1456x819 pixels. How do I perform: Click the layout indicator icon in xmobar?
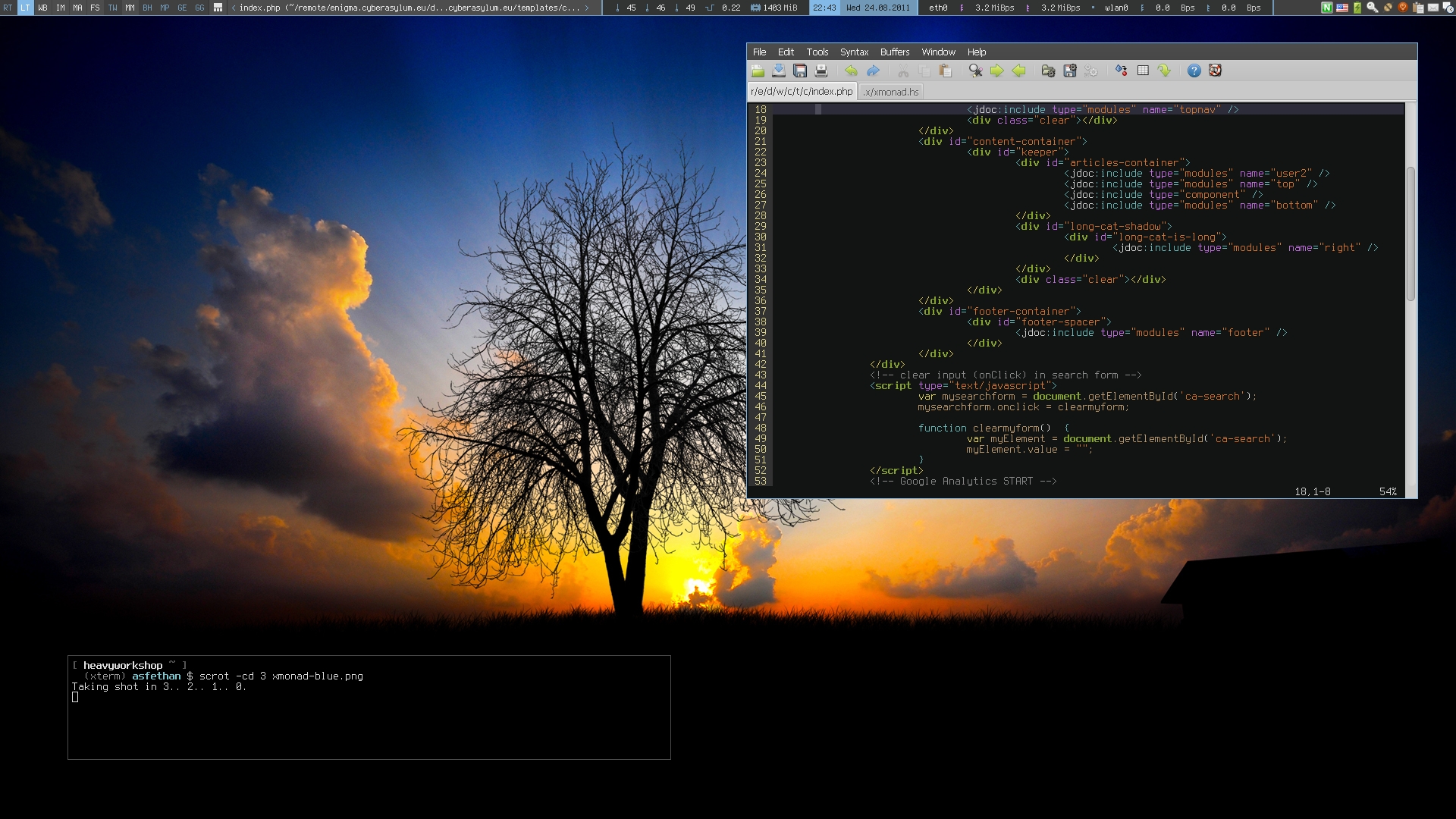pyautogui.click(x=218, y=8)
